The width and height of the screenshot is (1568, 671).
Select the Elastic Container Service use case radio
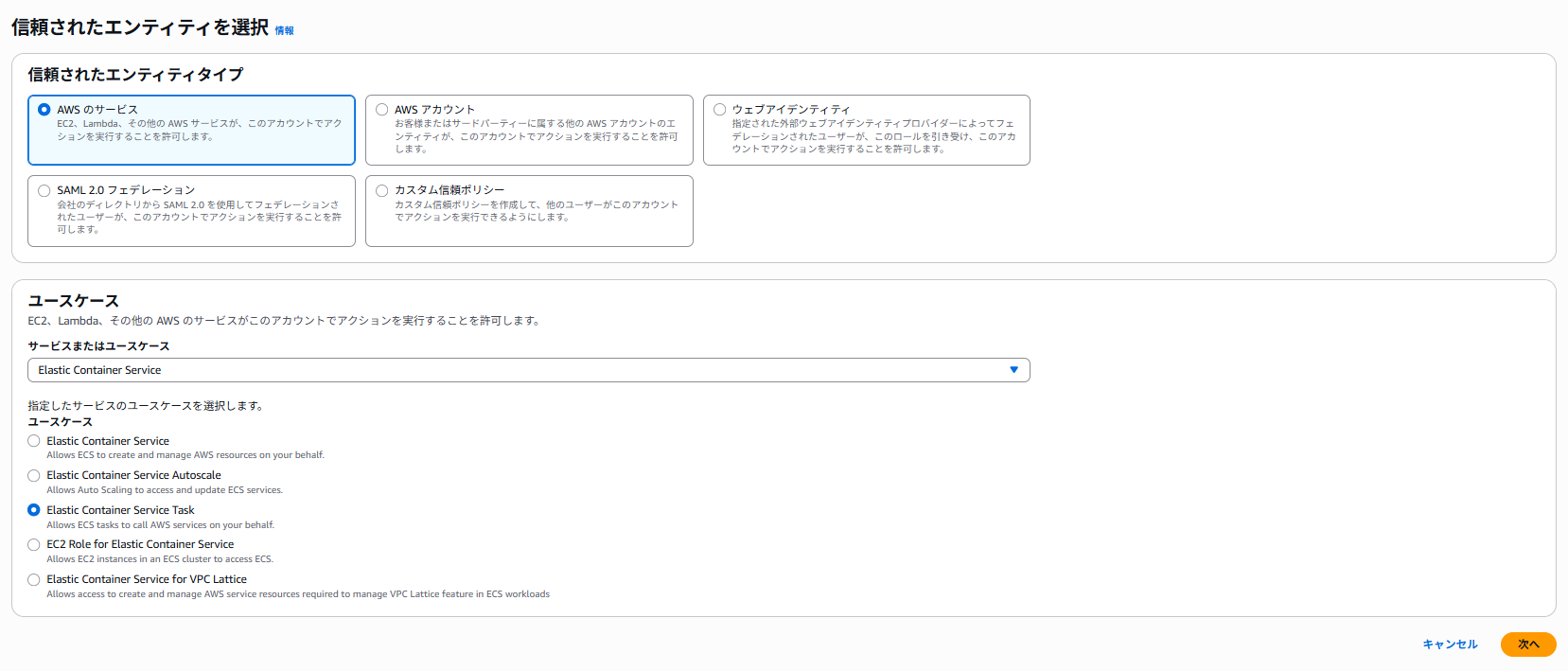tap(34, 441)
